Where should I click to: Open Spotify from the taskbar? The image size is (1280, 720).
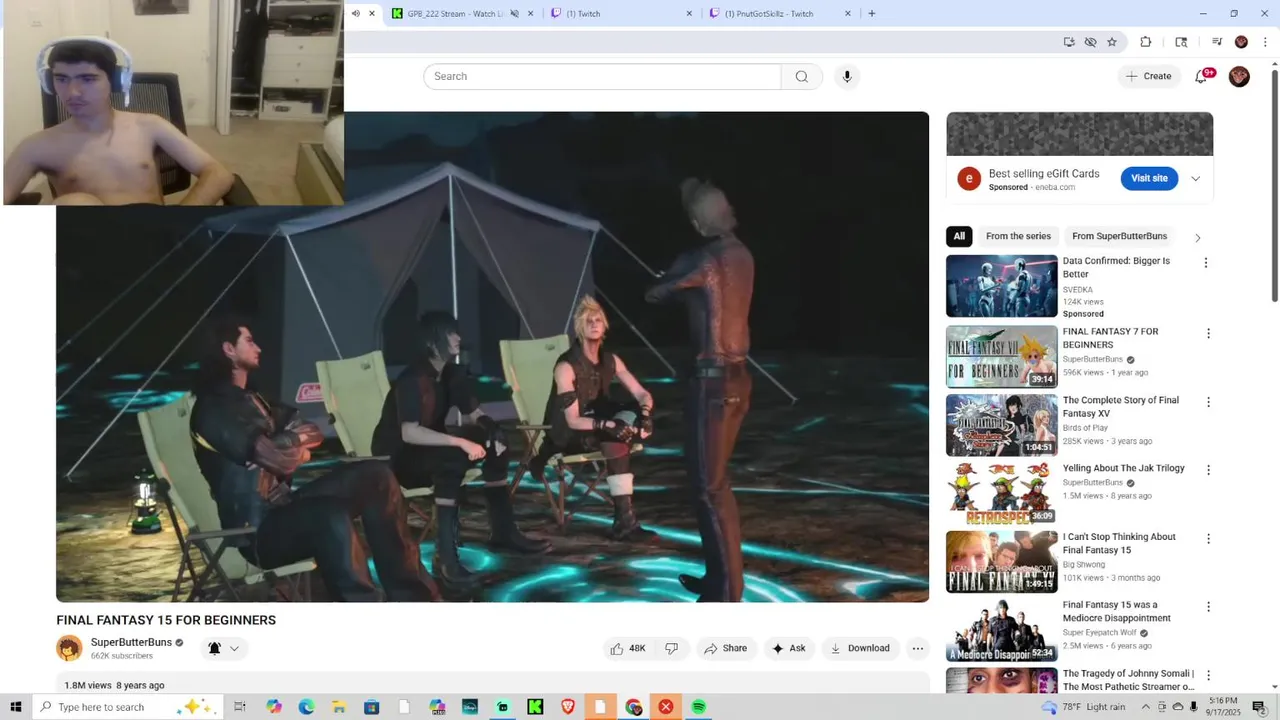[698, 707]
